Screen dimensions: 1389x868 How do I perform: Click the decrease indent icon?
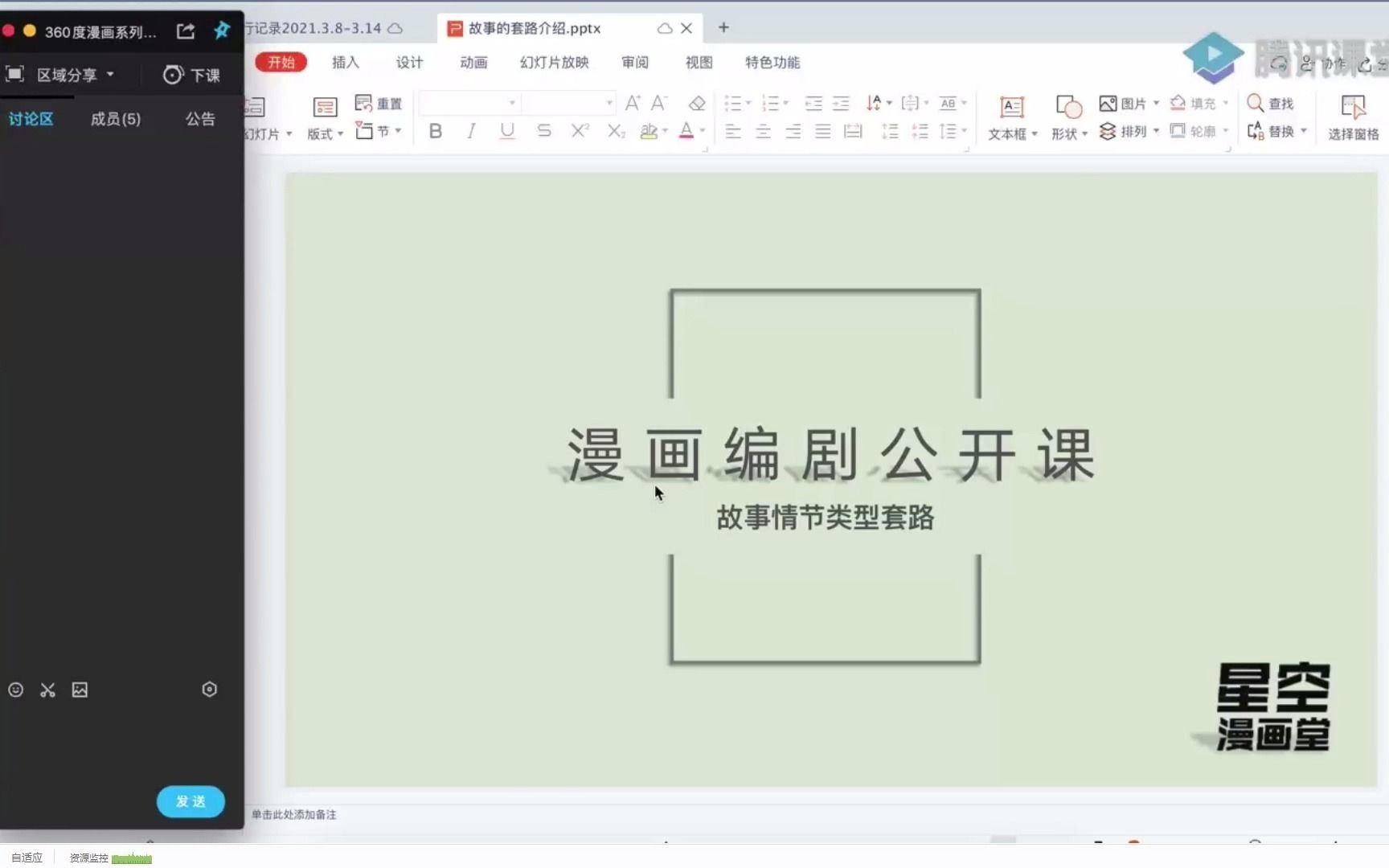point(813,103)
